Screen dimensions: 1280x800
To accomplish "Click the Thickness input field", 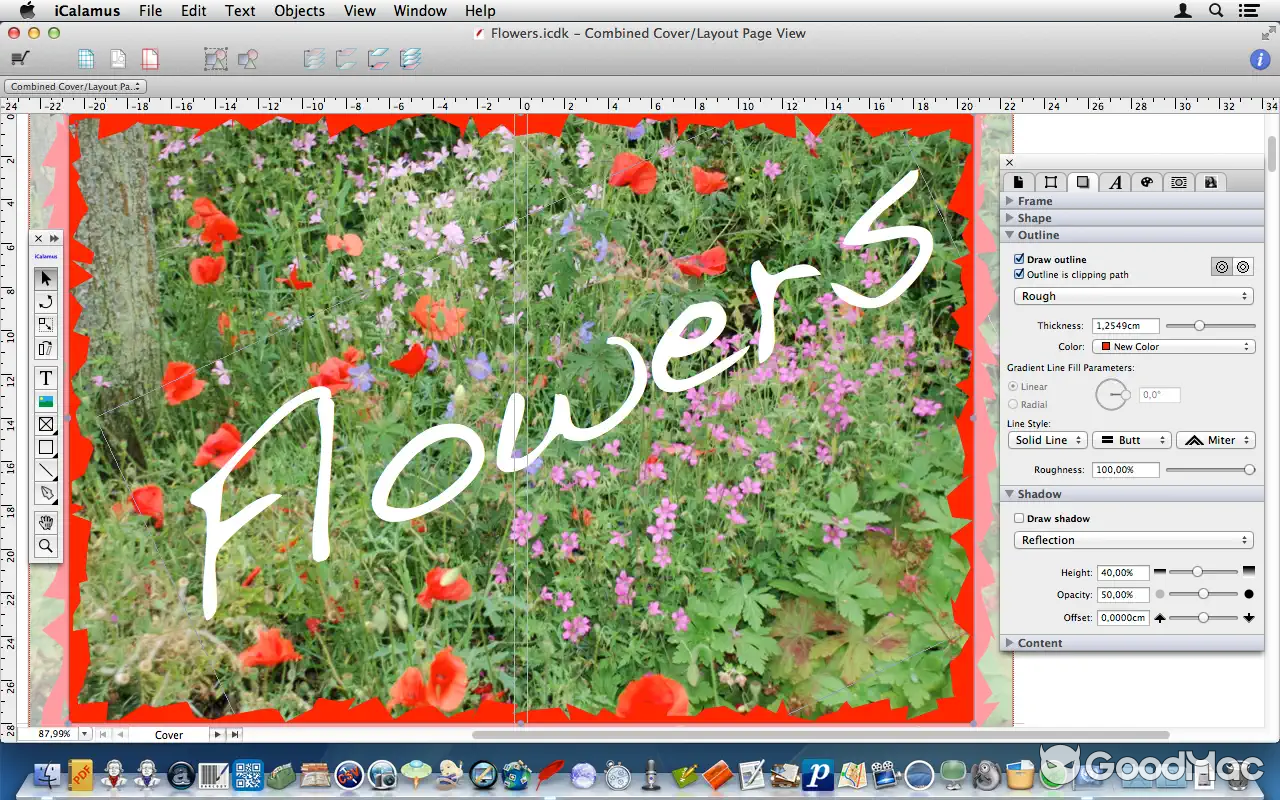I will pyautogui.click(x=1125, y=326).
